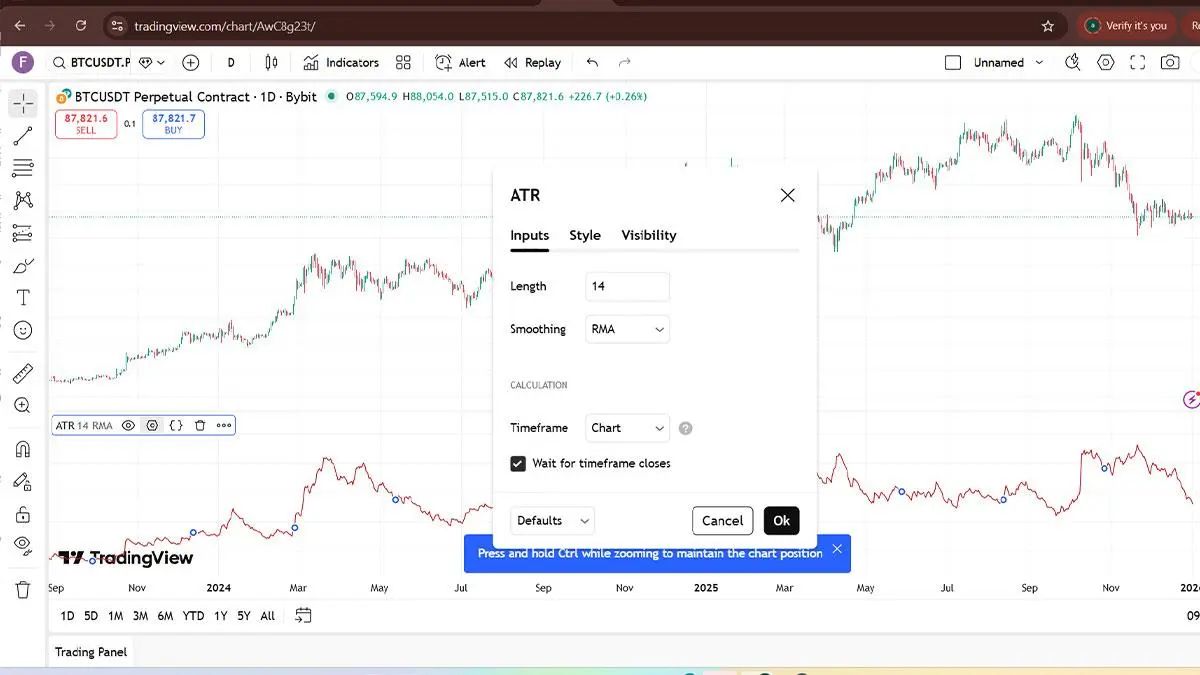Open go to date calendar icon
This screenshot has height=675, width=1200.
[x=304, y=615]
